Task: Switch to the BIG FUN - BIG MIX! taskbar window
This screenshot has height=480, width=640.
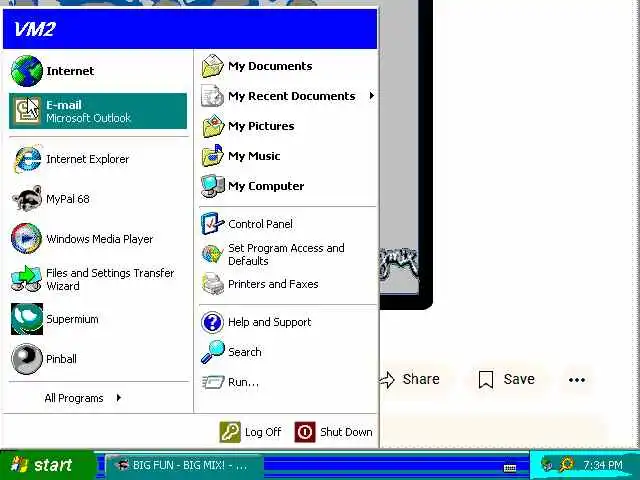Action: tap(184, 465)
